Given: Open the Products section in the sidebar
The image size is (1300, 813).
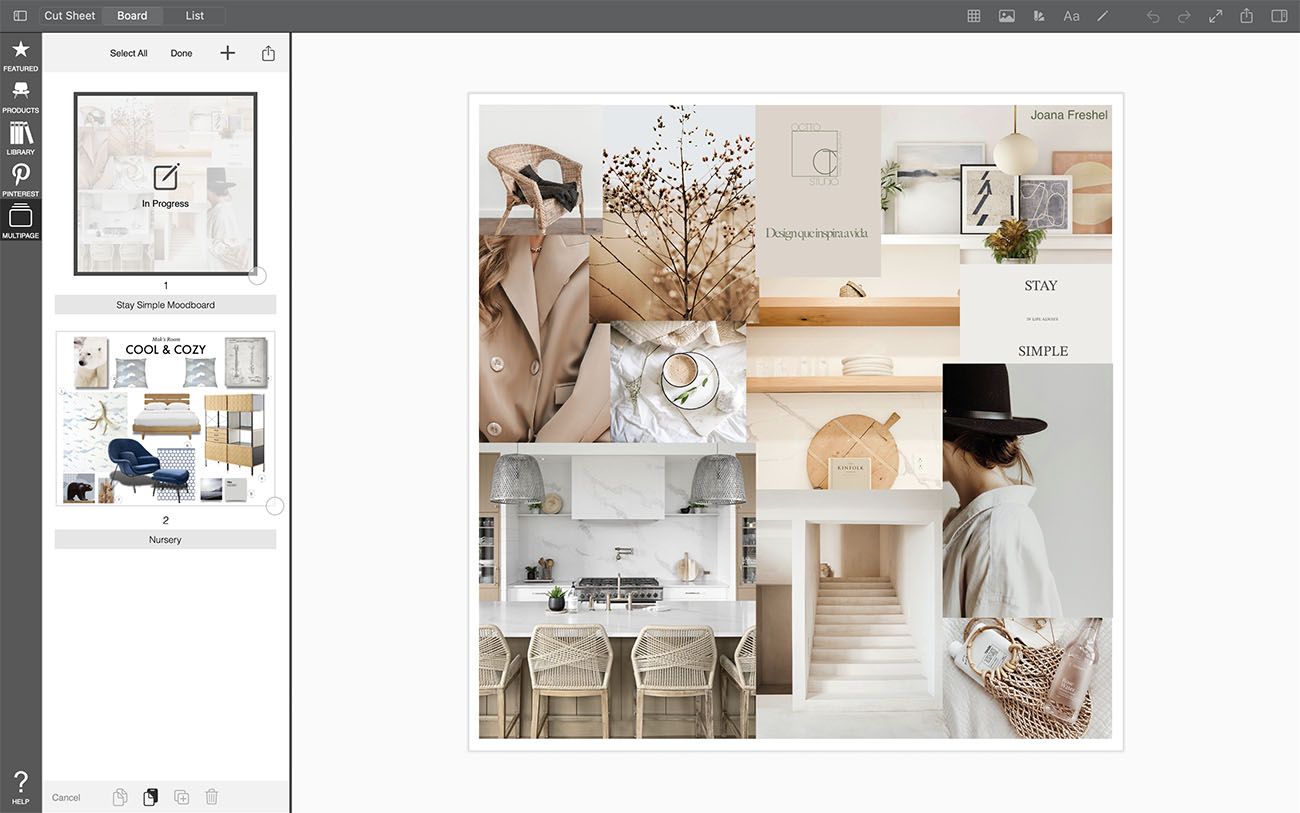Looking at the screenshot, I should [20, 97].
